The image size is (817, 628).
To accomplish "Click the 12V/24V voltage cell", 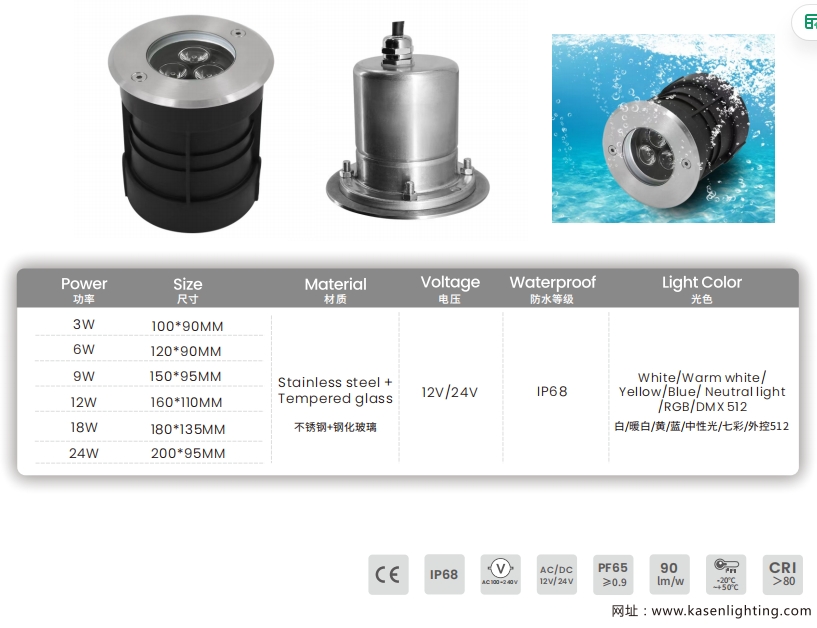I will coord(449,392).
